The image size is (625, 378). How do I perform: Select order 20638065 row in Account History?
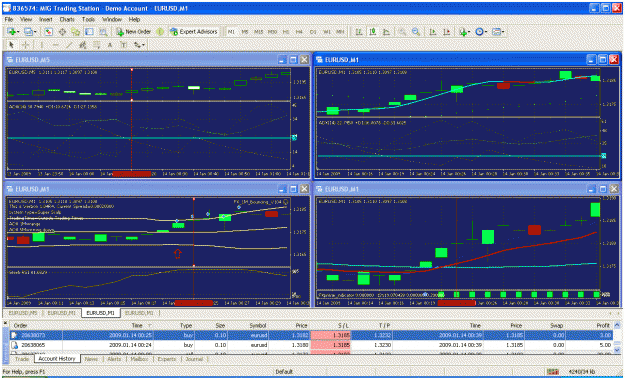pyautogui.click(x=312, y=345)
